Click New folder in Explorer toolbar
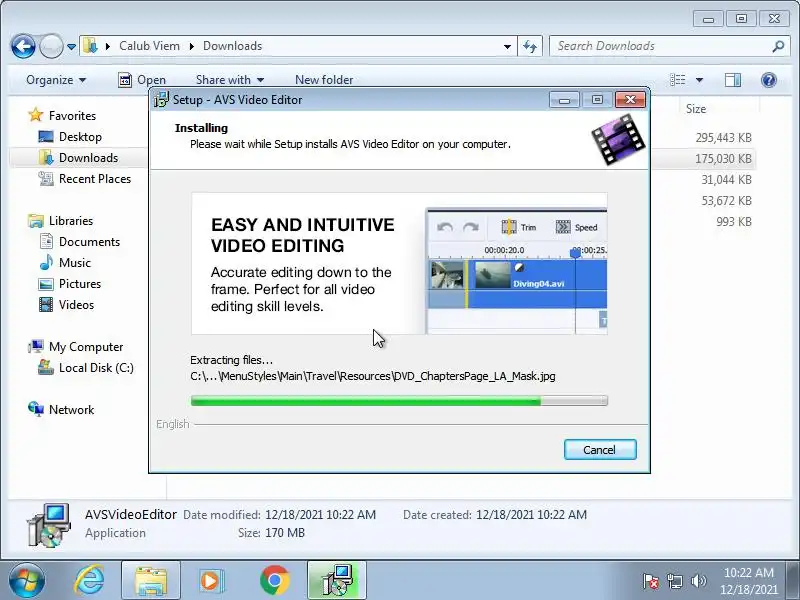 point(324,80)
